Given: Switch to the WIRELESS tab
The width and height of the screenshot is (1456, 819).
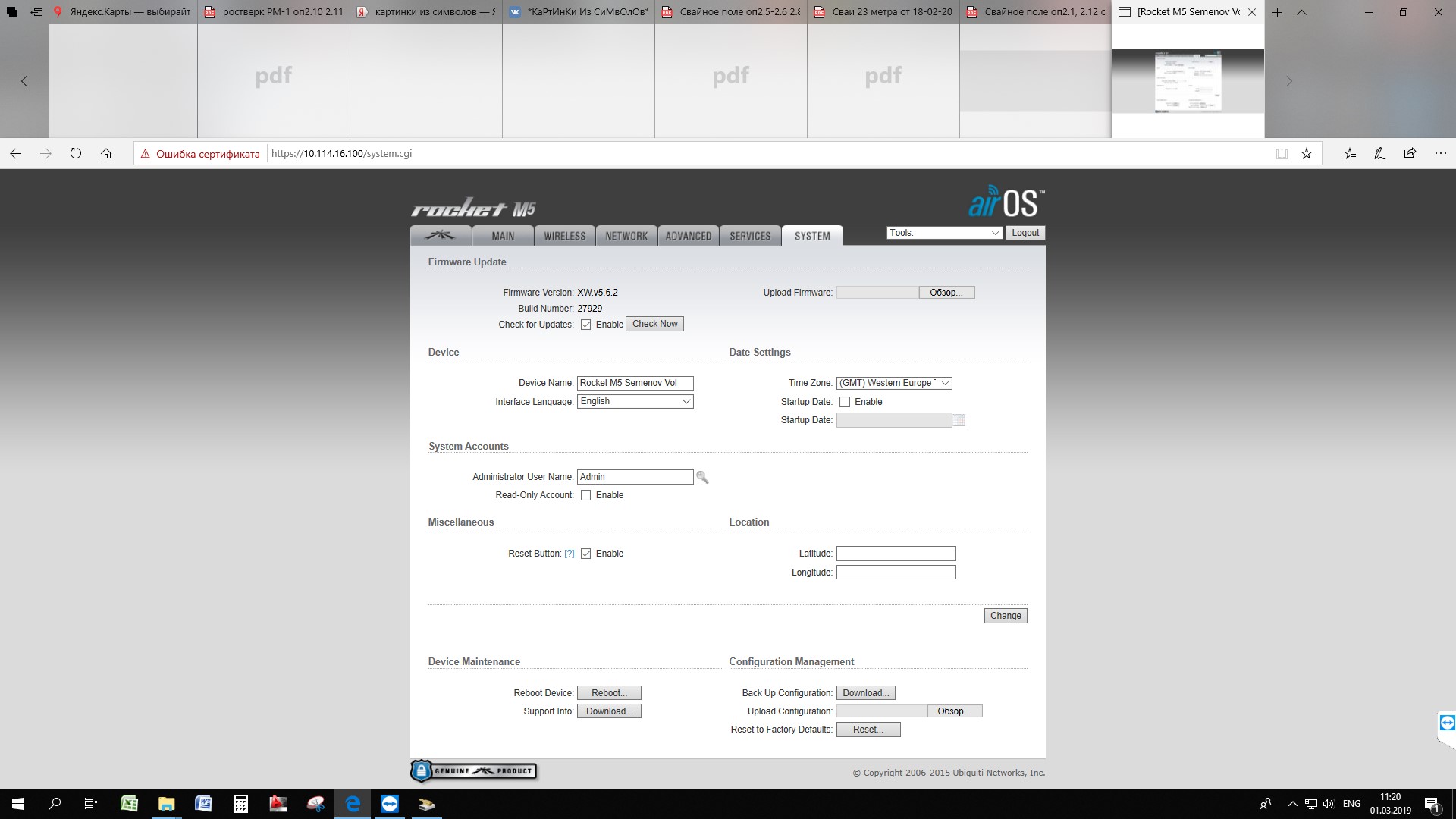Looking at the screenshot, I should tap(565, 236).
